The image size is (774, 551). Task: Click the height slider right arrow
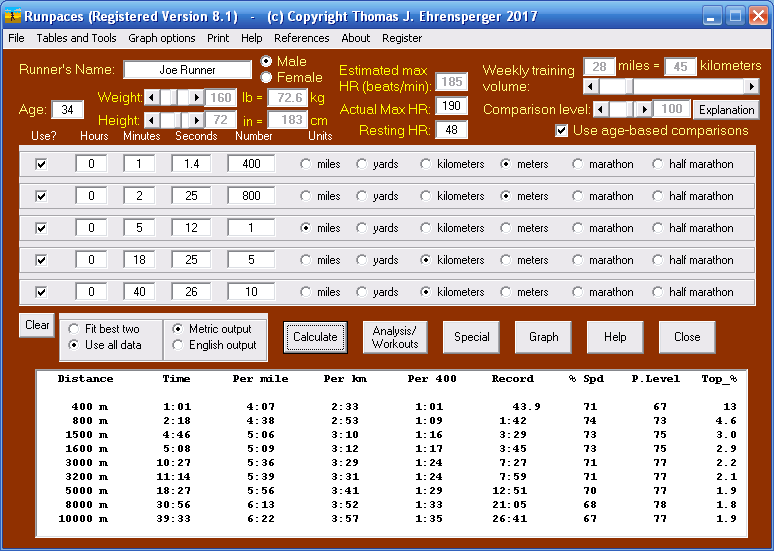coord(197,120)
